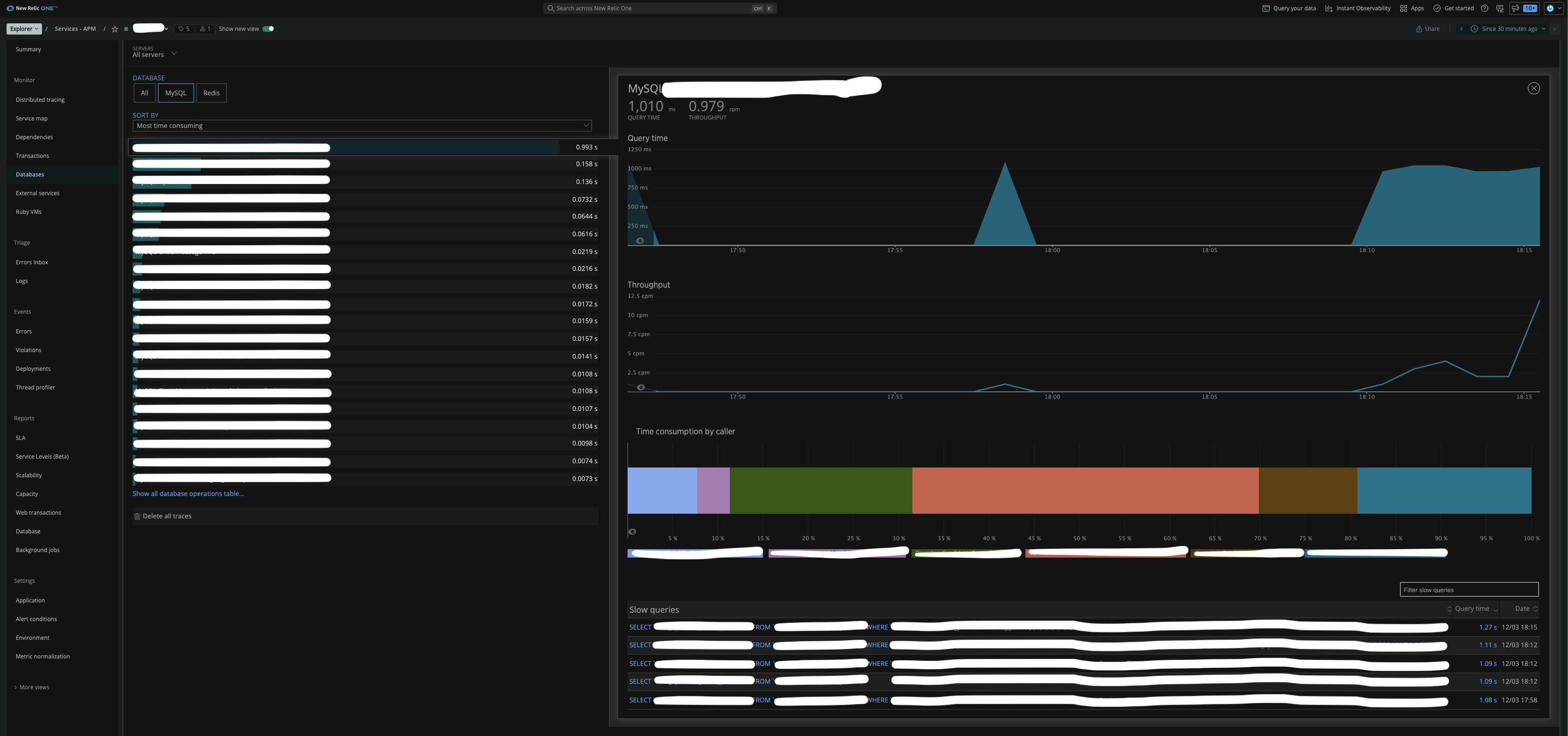
Task: Open slow query dated 12/03 17:58
Action: point(1083,700)
